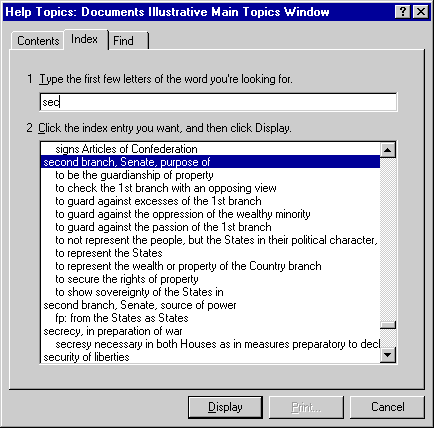
Task: Pick 'secrecy, in preparation of war' entry
Action: click(x=113, y=331)
